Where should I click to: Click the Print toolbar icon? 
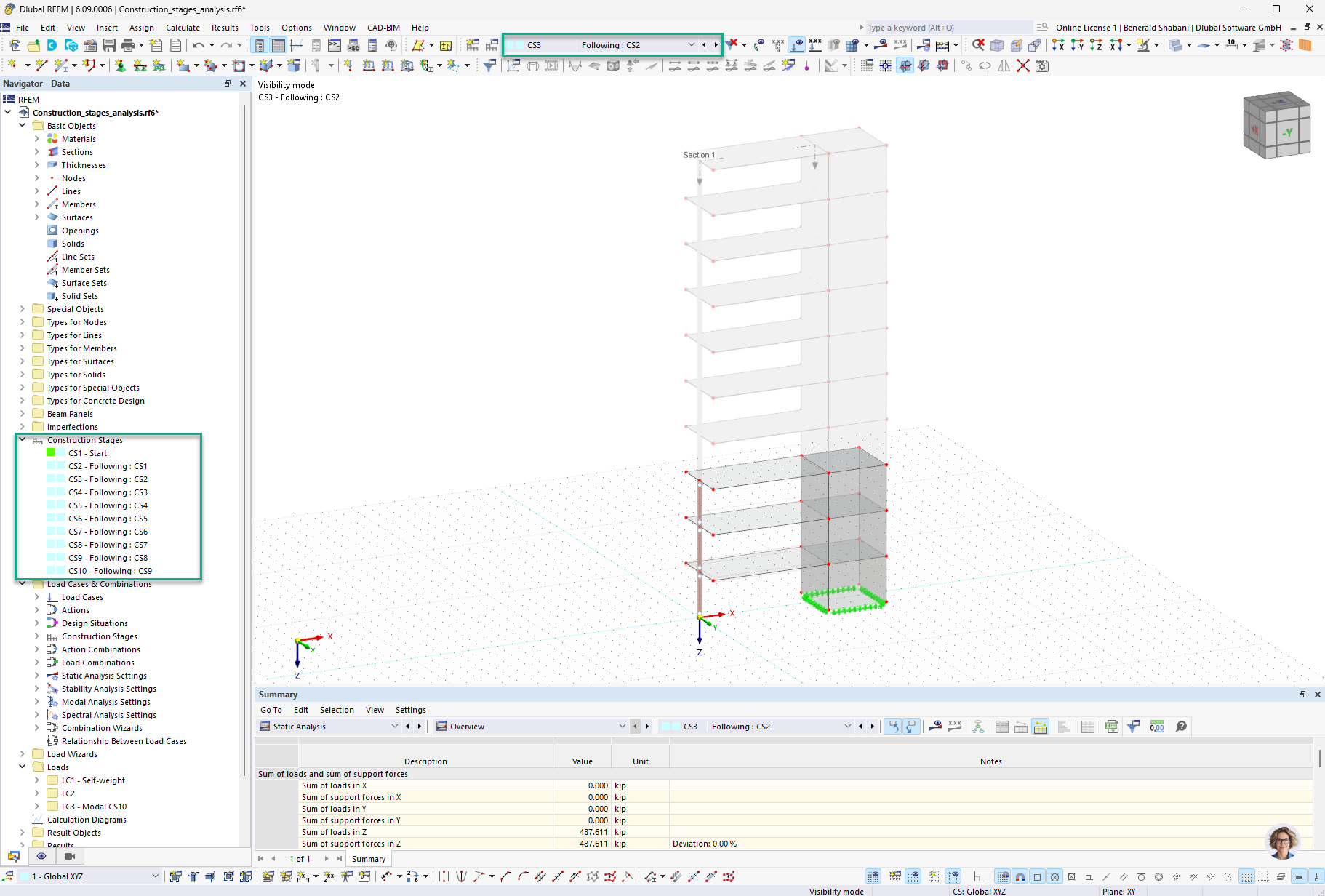[x=128, y=45]
